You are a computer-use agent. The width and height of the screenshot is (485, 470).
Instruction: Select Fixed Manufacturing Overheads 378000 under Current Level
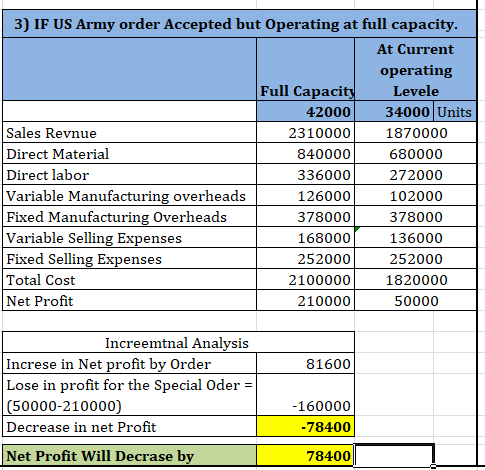415,216
